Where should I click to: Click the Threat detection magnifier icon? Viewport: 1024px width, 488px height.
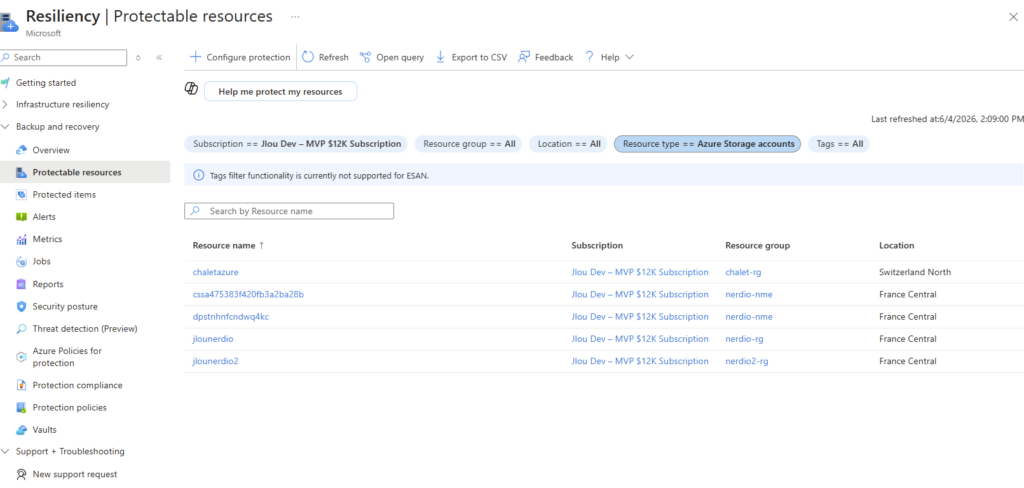click(x=21, y=329)
